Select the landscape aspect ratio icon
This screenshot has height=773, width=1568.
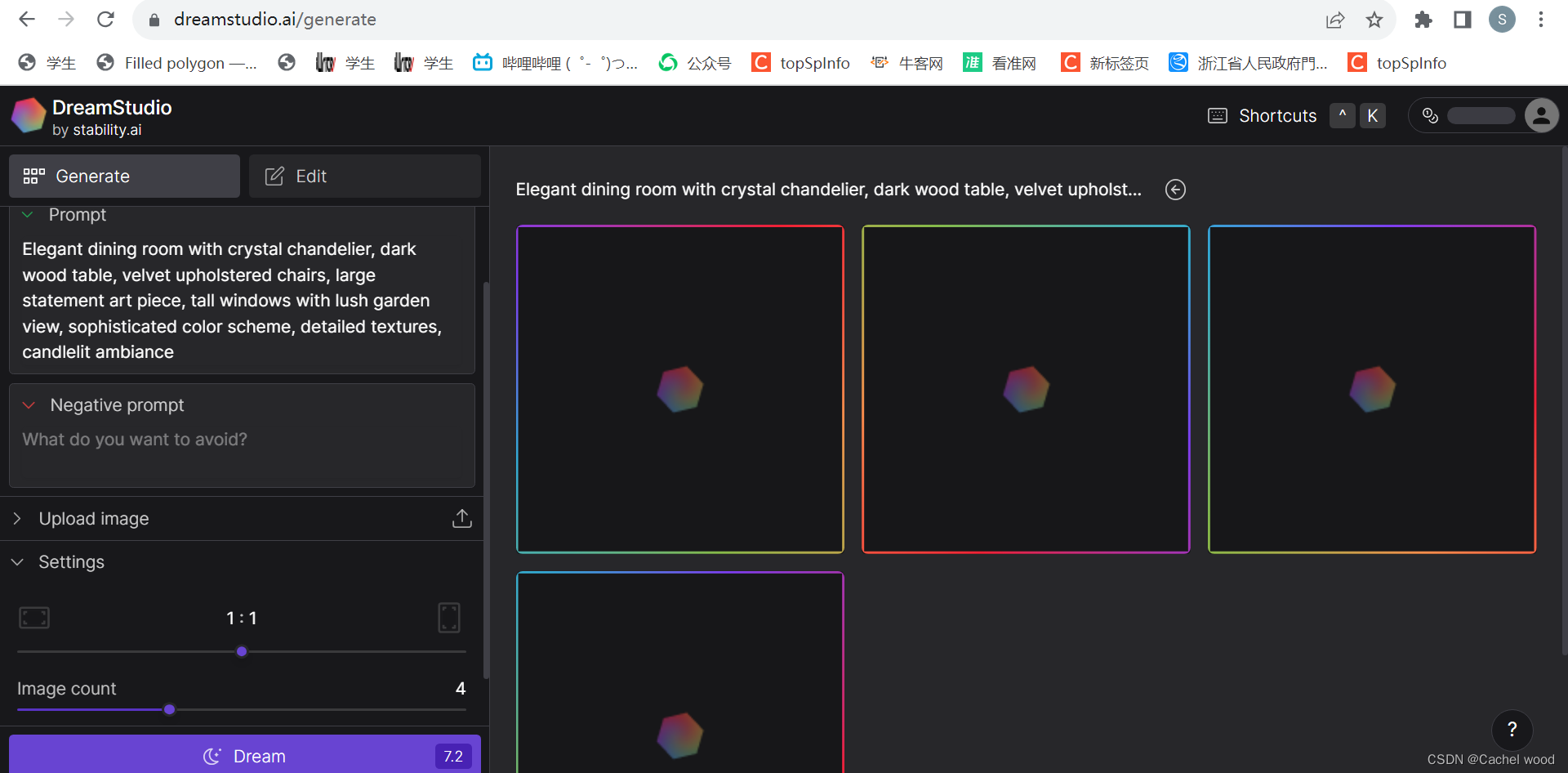point(34,618)
